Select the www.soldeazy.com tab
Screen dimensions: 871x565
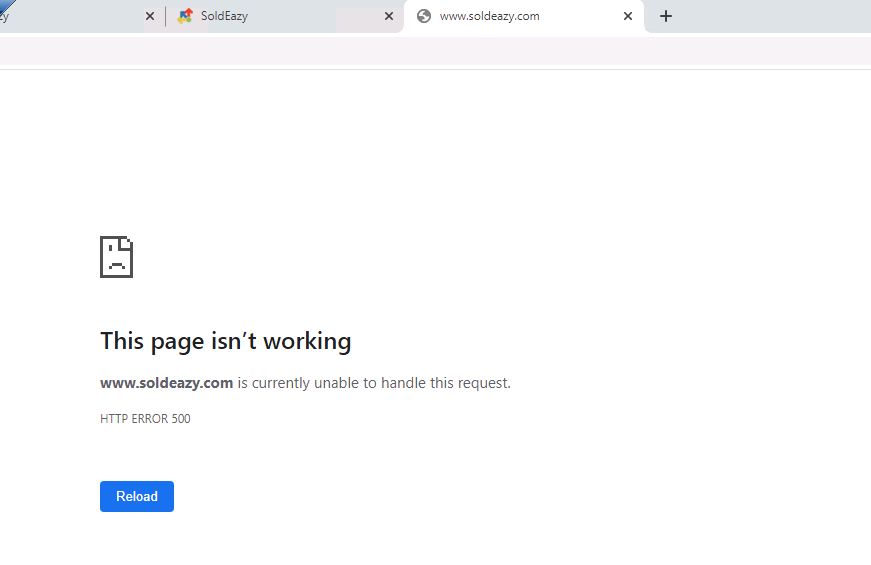coord(524,16)
